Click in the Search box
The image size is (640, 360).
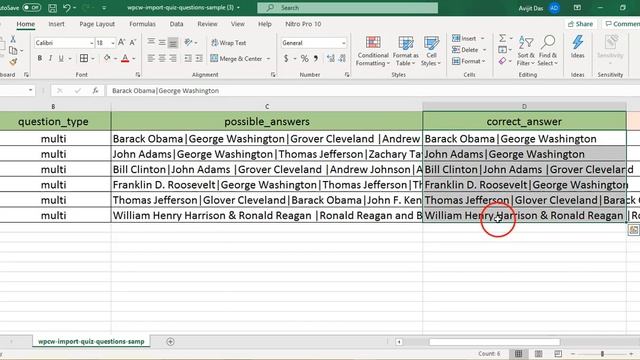coord(348,8)
